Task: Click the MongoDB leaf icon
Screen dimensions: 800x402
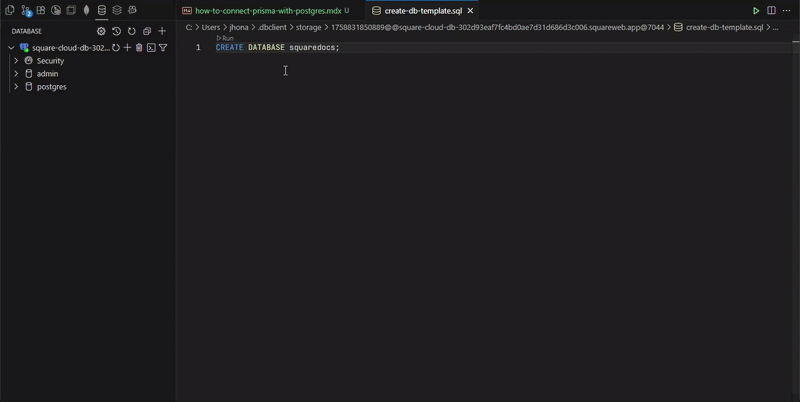Action: [x=86, y=10]
